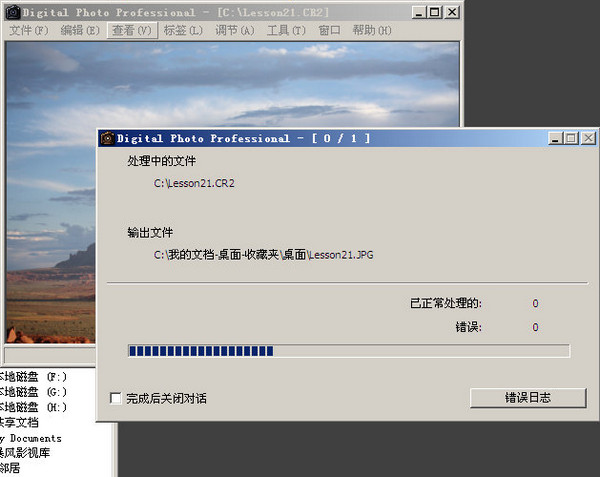Expand the 工具(T) menu
This screenshot has height=477, width=600.
pos(286,31)
